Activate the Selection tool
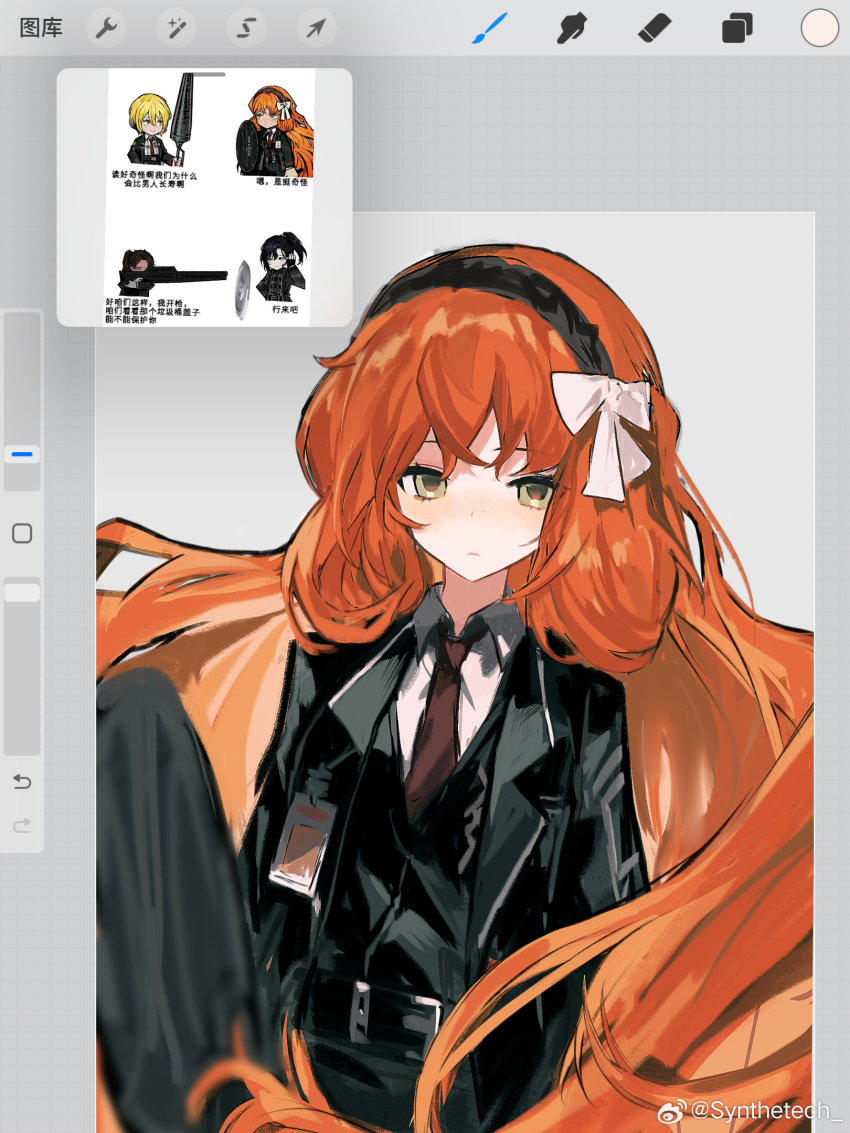850x1133 pixels. click(245, 28)
